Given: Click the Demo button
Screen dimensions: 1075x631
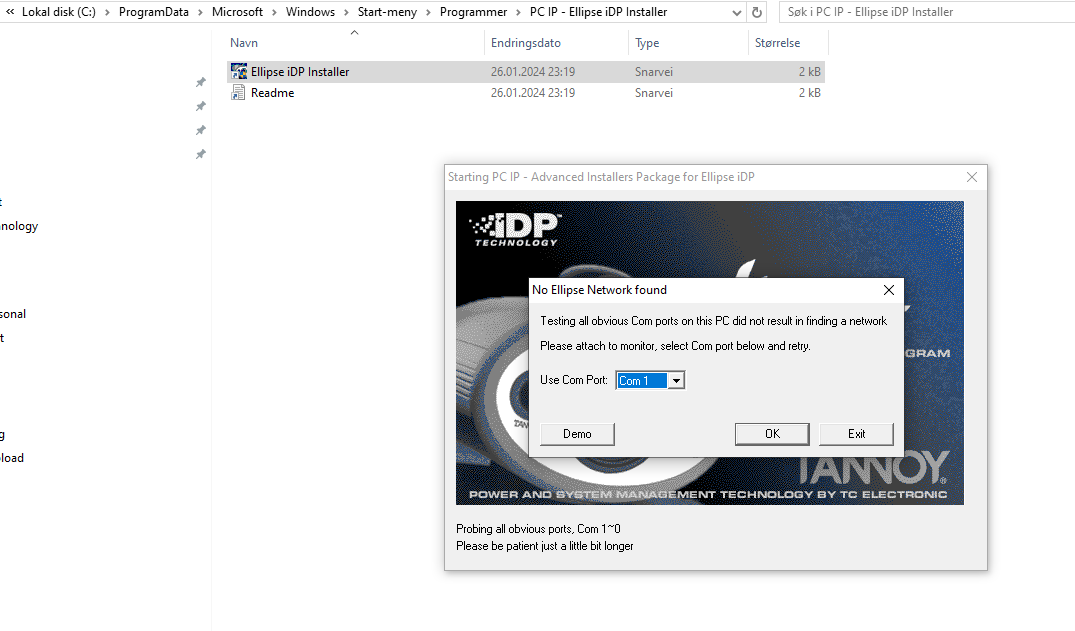Looking at the screenshot, I should tap(577, 434).
